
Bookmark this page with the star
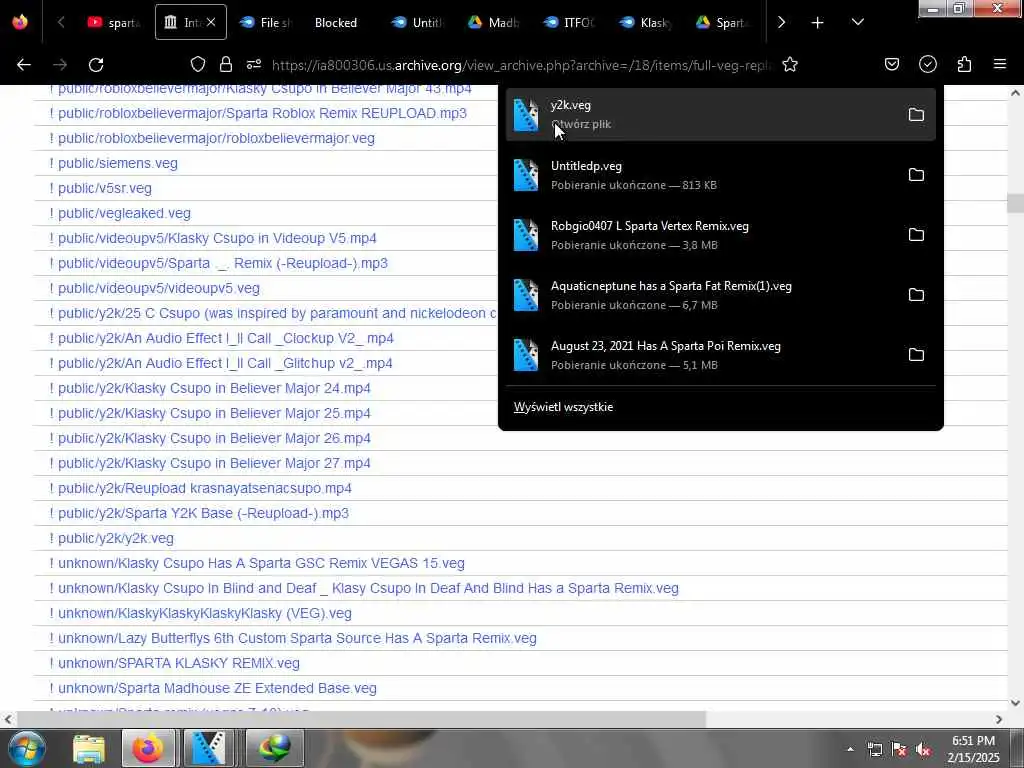coord(790,65)
